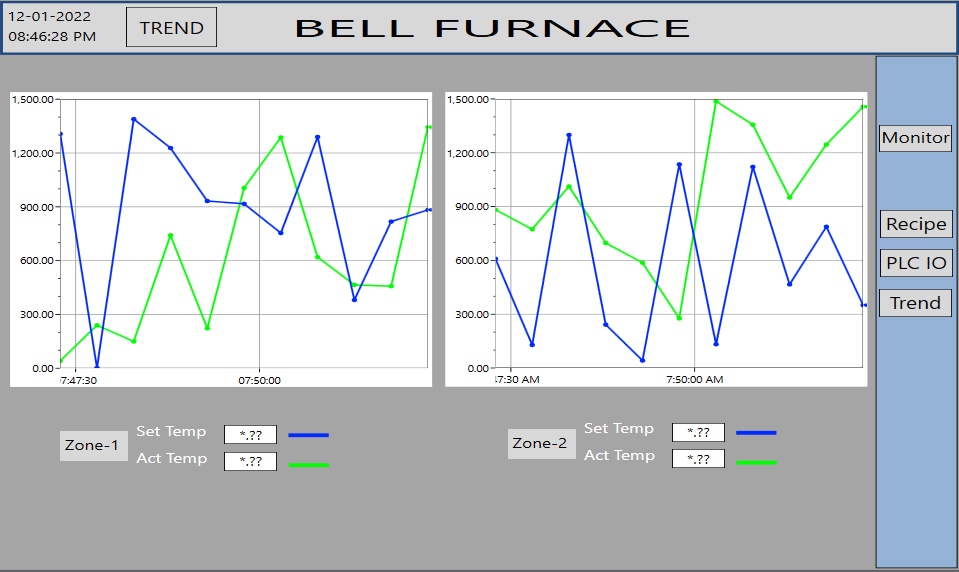
Task: Click Zone-1 Set Temp blue legend swatch
Action: tap(308, 435)
